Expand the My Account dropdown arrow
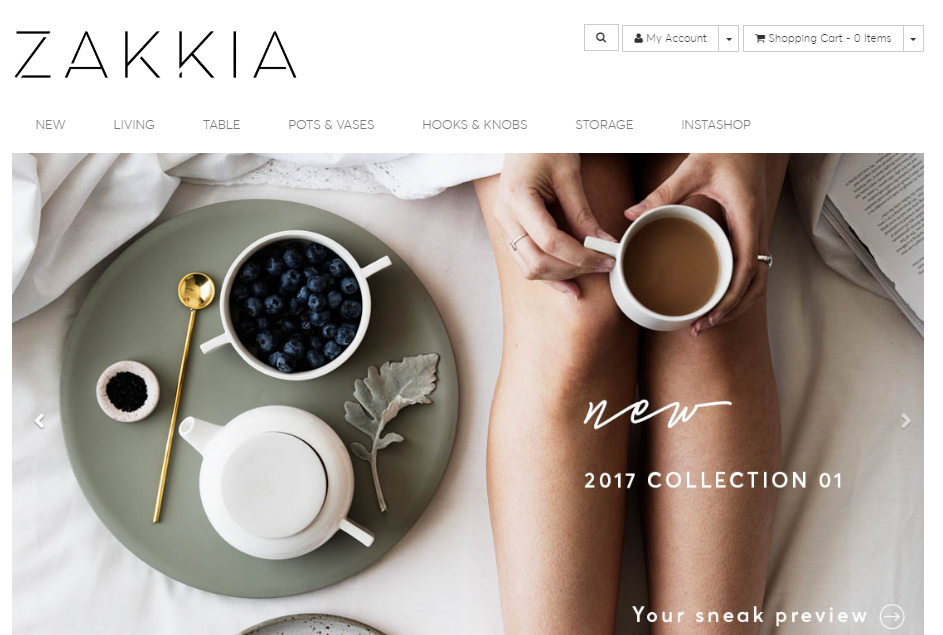Screen dimensions: 943x635 pos(729,38)
